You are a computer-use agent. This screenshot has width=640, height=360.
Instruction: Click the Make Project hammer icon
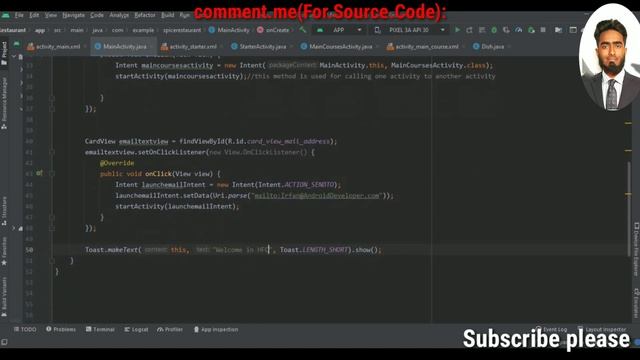302,30
